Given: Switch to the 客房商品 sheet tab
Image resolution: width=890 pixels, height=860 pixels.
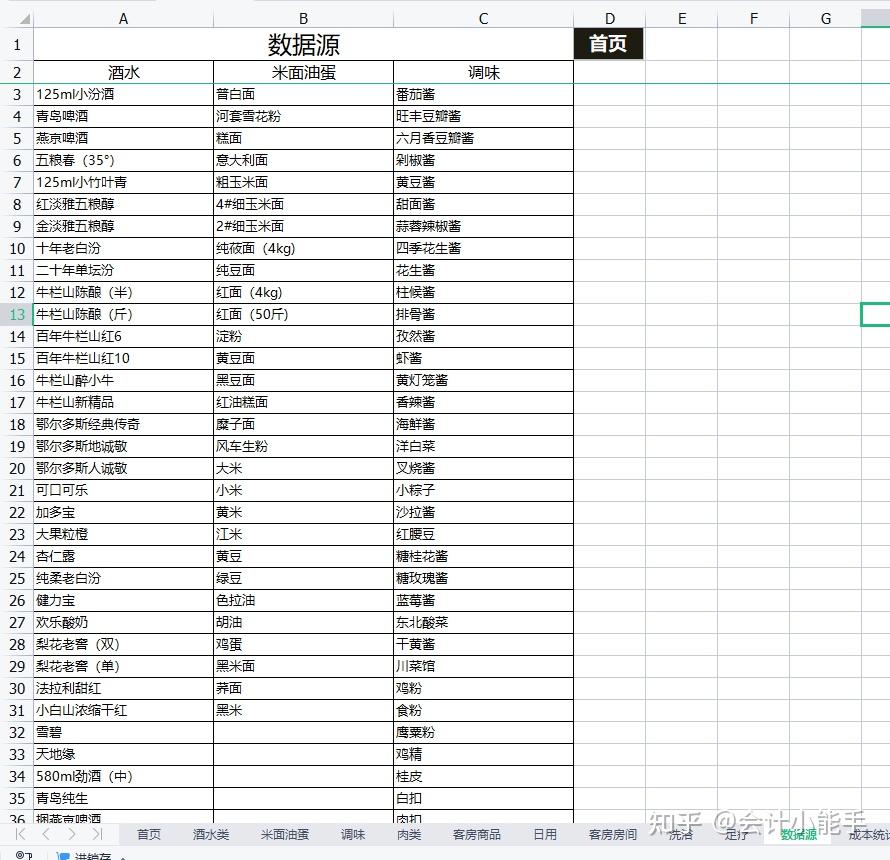Looking at the screenshot, I should point(477,834).
